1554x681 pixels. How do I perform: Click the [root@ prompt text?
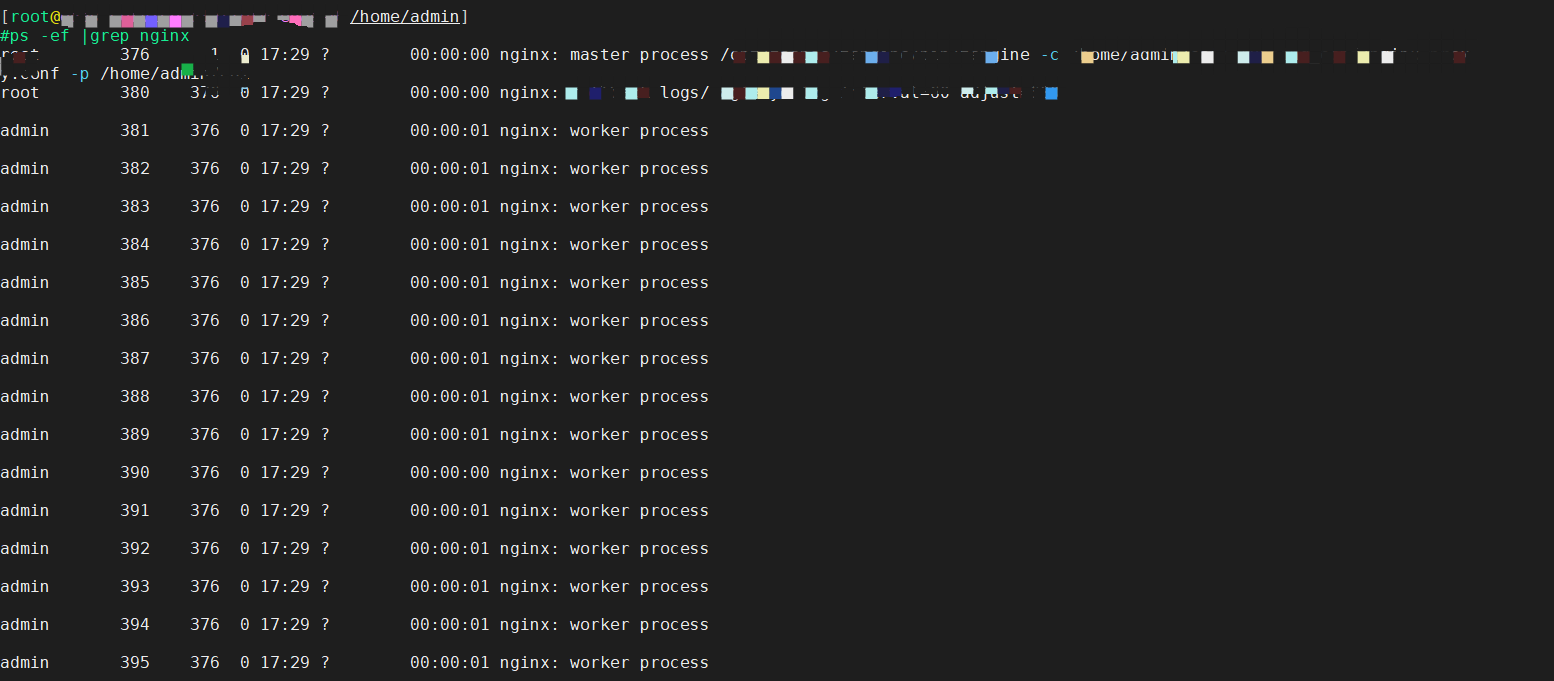click(x=30, y=17)
